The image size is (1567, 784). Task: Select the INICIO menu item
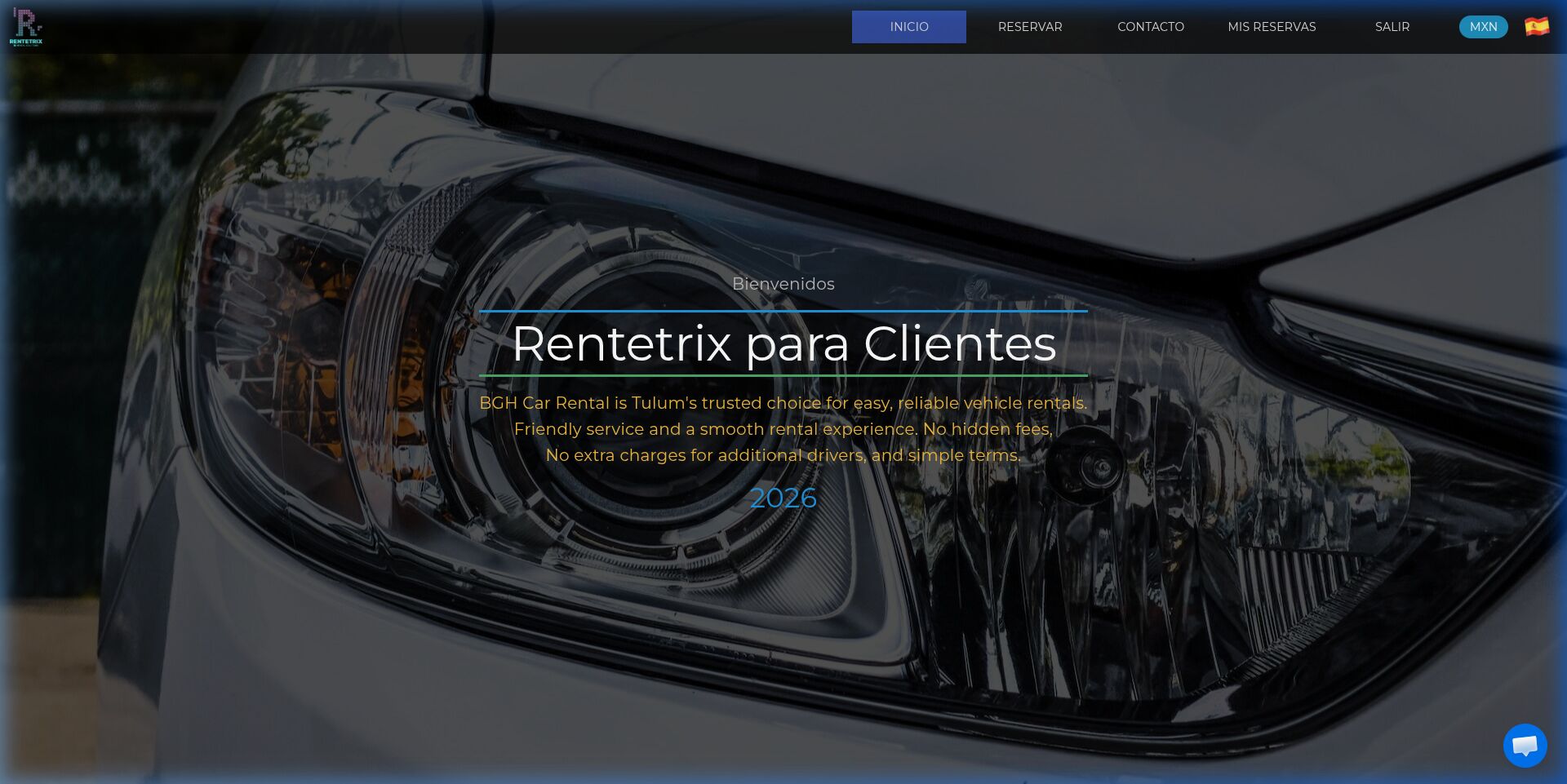click(x=909, y=27)
